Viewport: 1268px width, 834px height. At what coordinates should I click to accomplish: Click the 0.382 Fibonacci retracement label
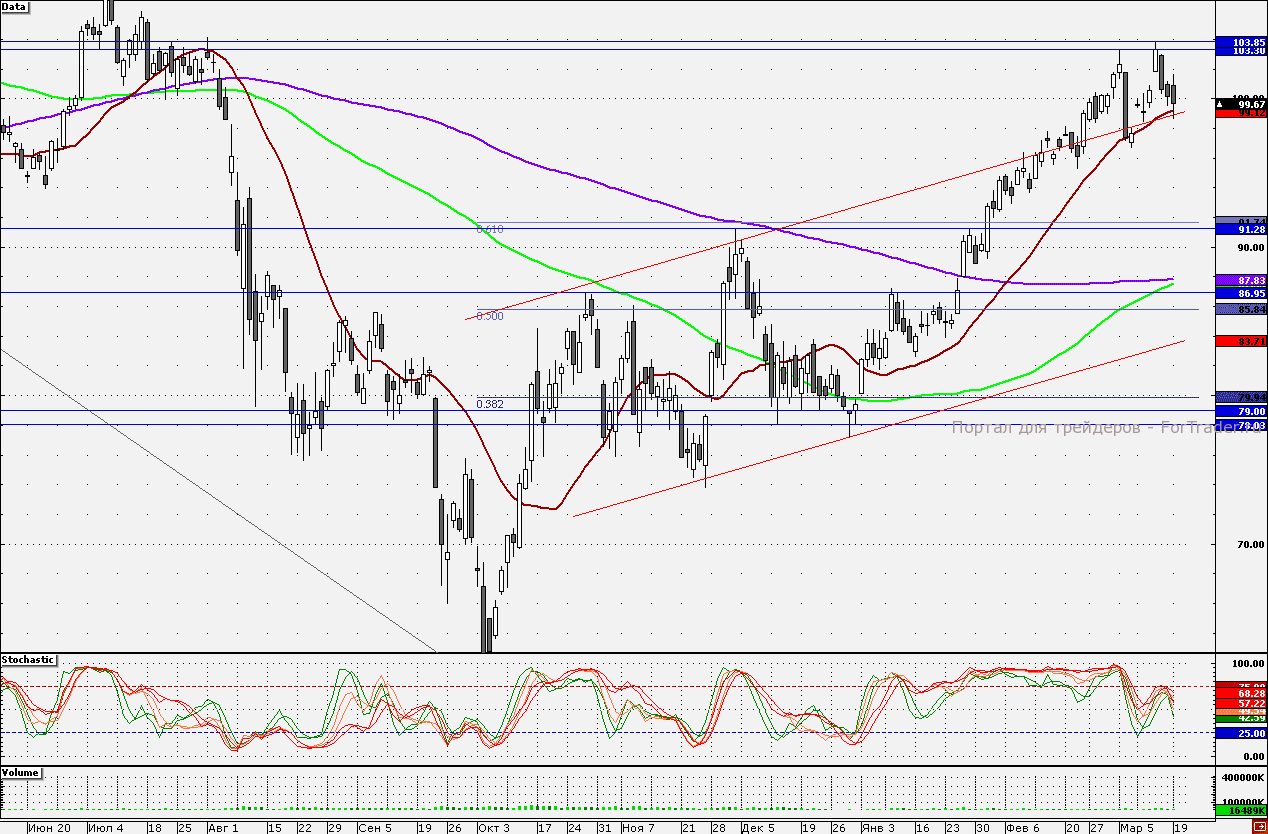point(490,404)
